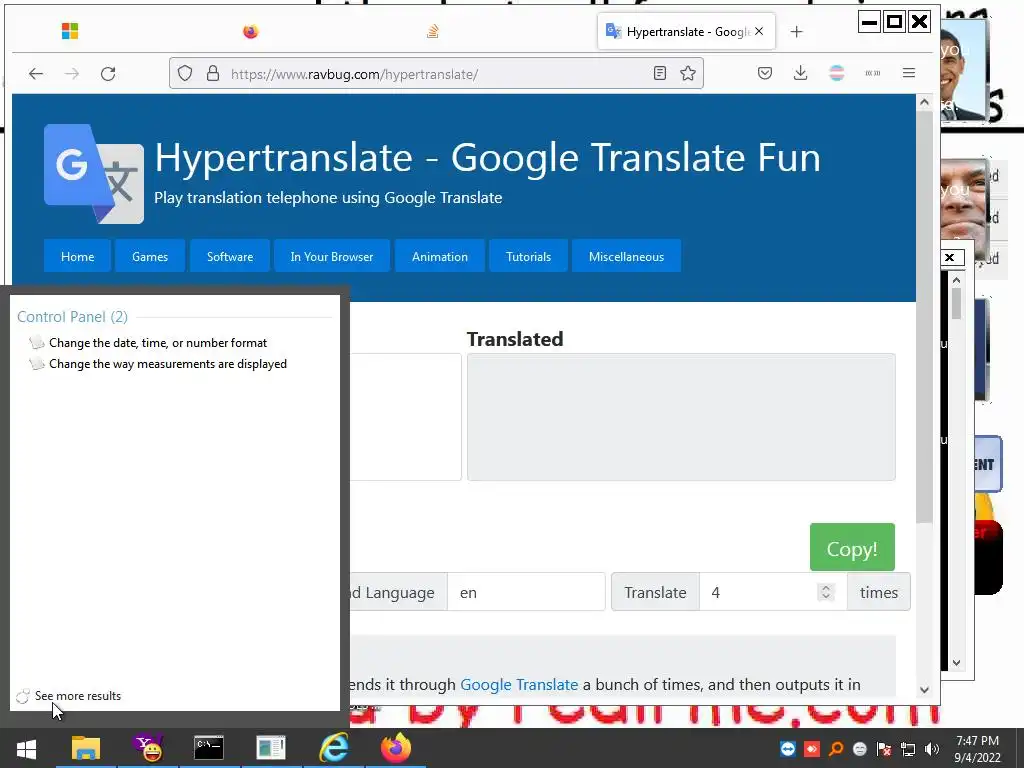Open AnyDesk tray icon
Viewport: 1024px width, 768px height.
click(812, 749)
